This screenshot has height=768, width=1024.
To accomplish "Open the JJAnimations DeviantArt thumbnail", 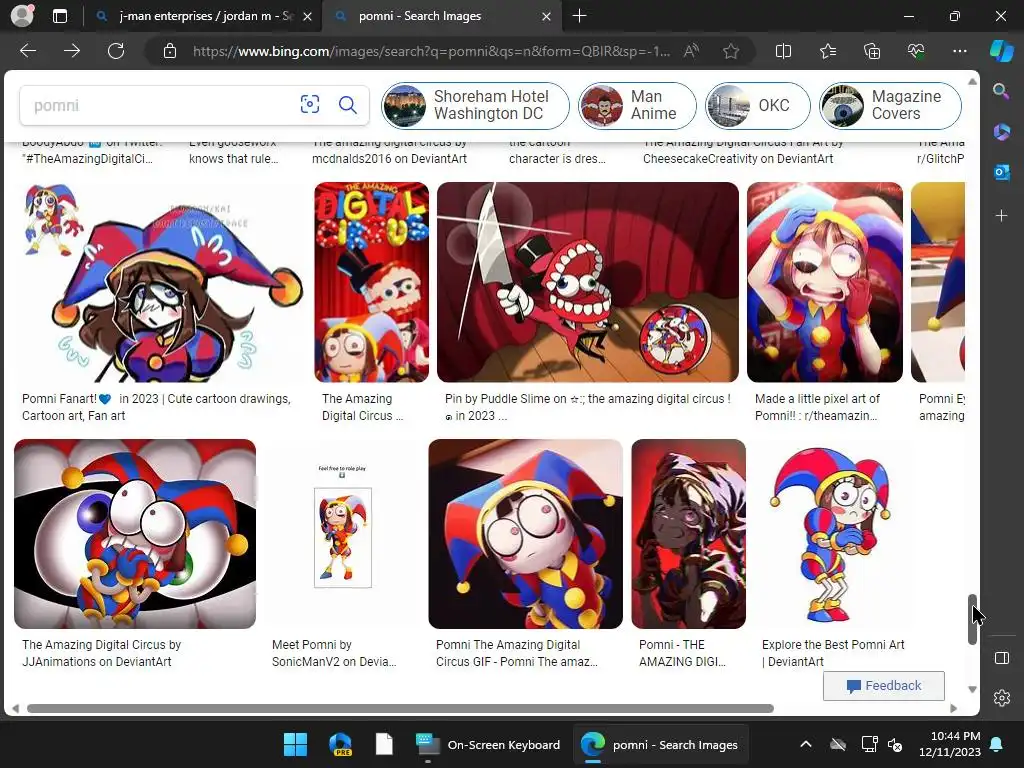I will 135,534.
